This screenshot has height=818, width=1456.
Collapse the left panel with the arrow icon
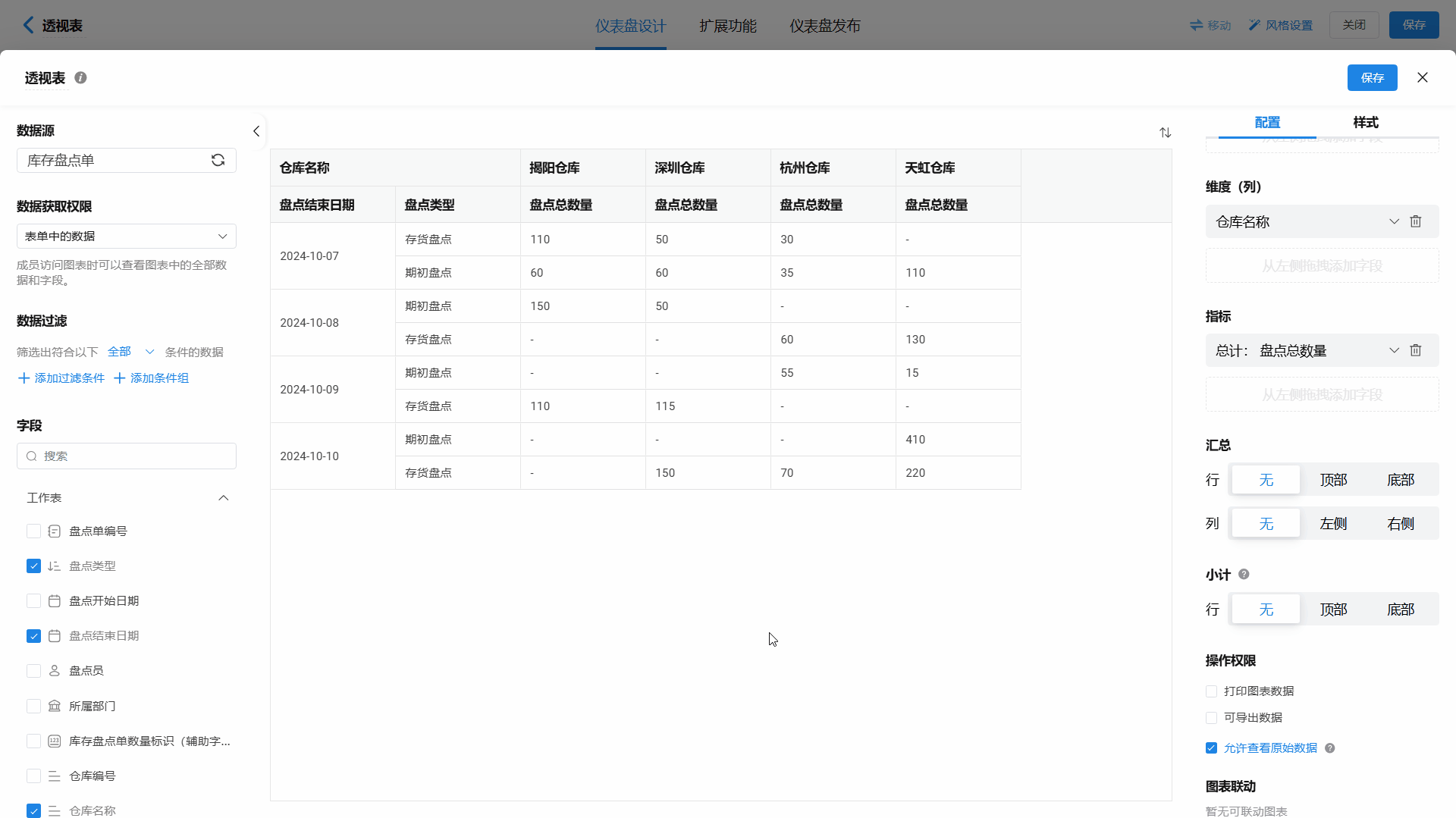click(x=256, y=131)
